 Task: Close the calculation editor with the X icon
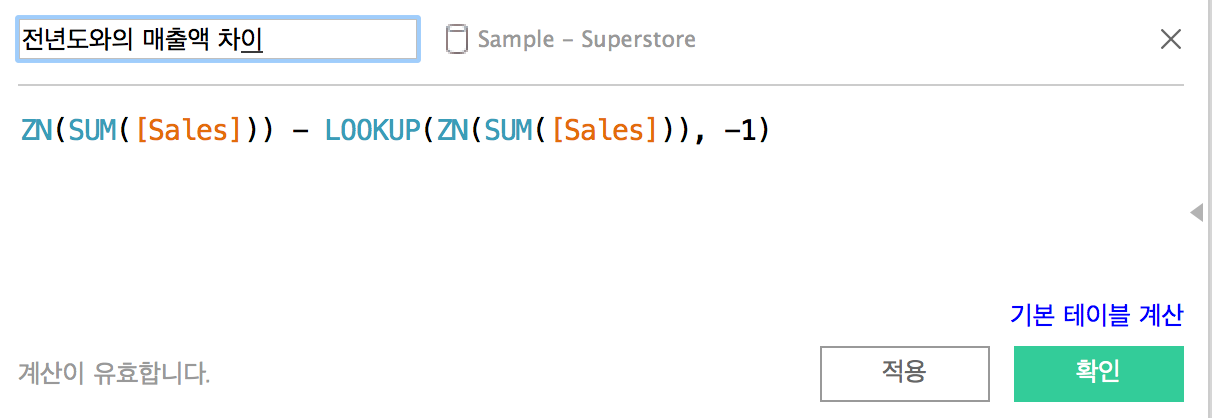[x=1170, y=40]
